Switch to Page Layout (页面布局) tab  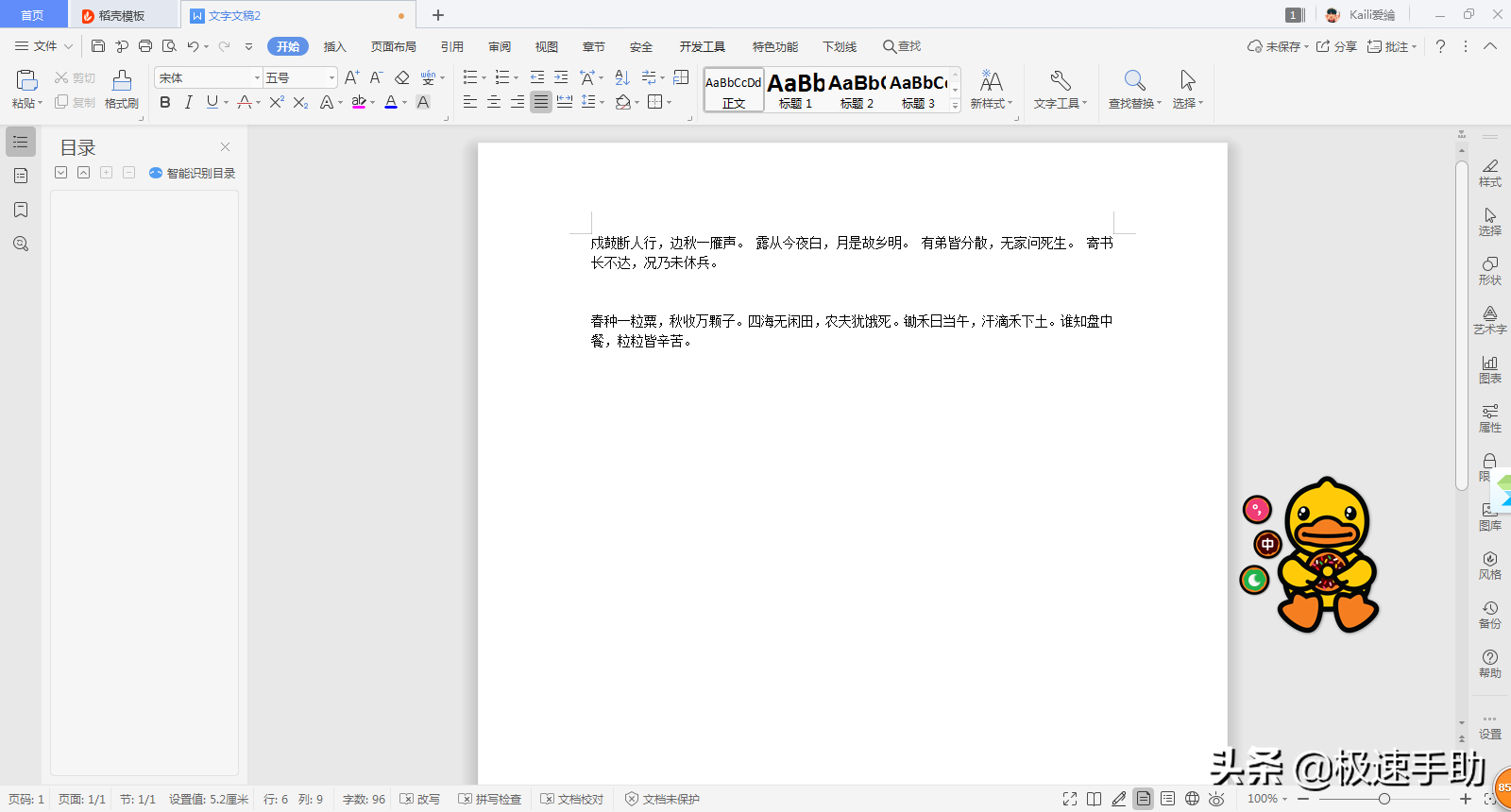tap(394, 46)
